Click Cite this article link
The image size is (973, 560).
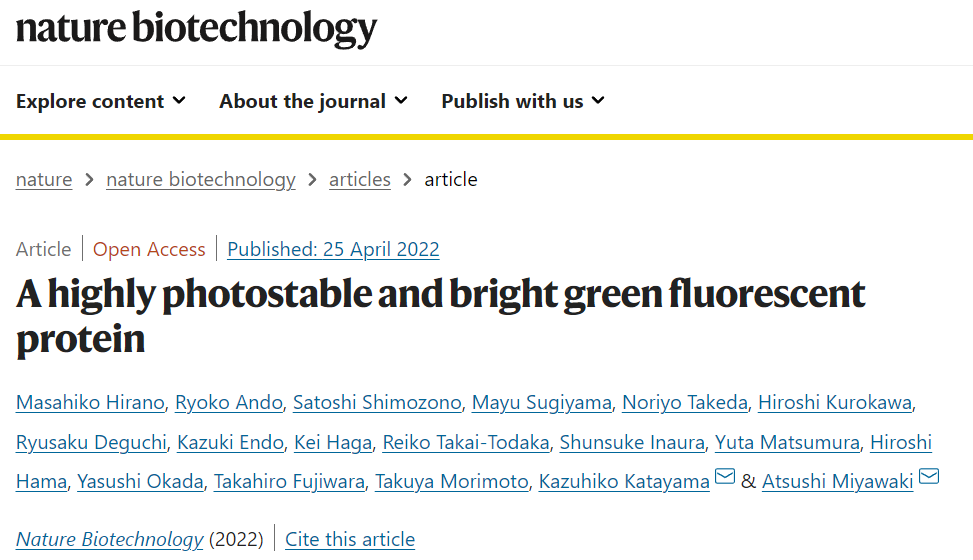point(350,539)
